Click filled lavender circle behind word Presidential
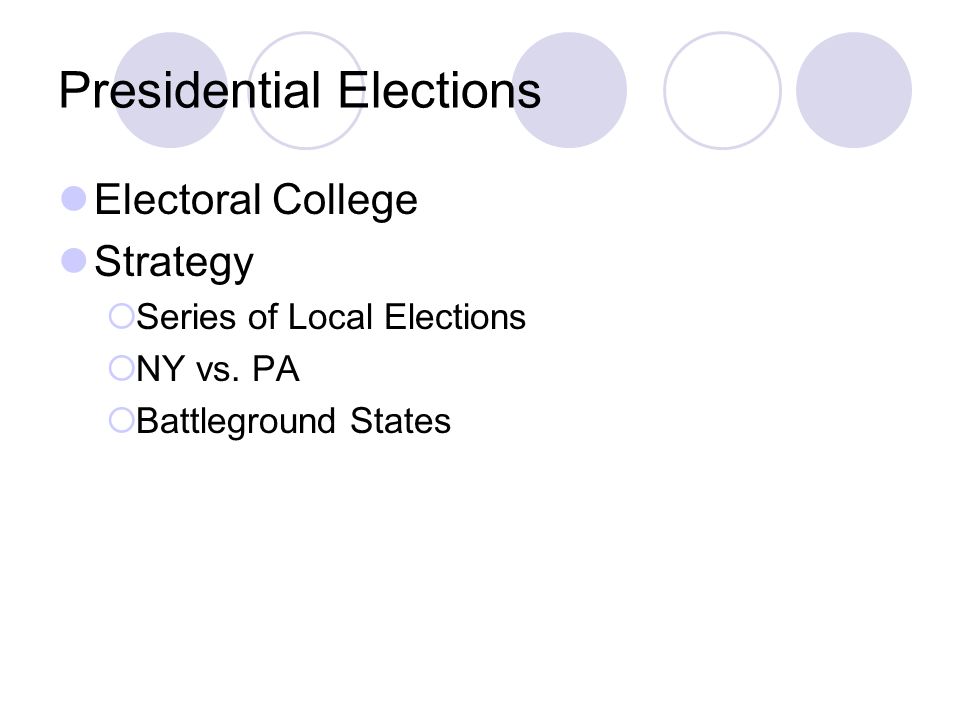The width and height of the screenshot is (960, 720). point(171,90)
